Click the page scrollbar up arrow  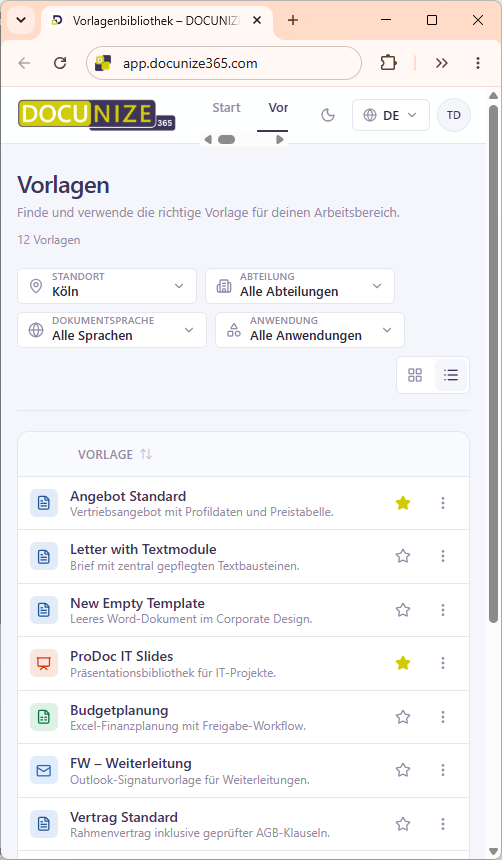(493, 95)
